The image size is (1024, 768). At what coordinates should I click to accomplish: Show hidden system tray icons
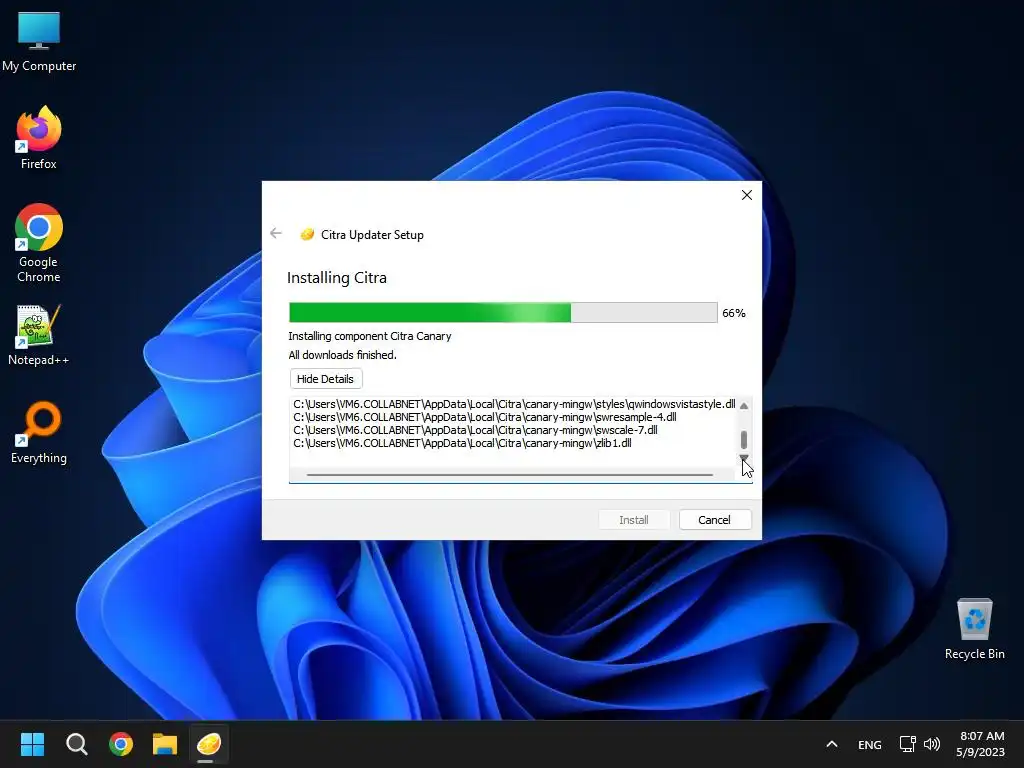(831, 744)
